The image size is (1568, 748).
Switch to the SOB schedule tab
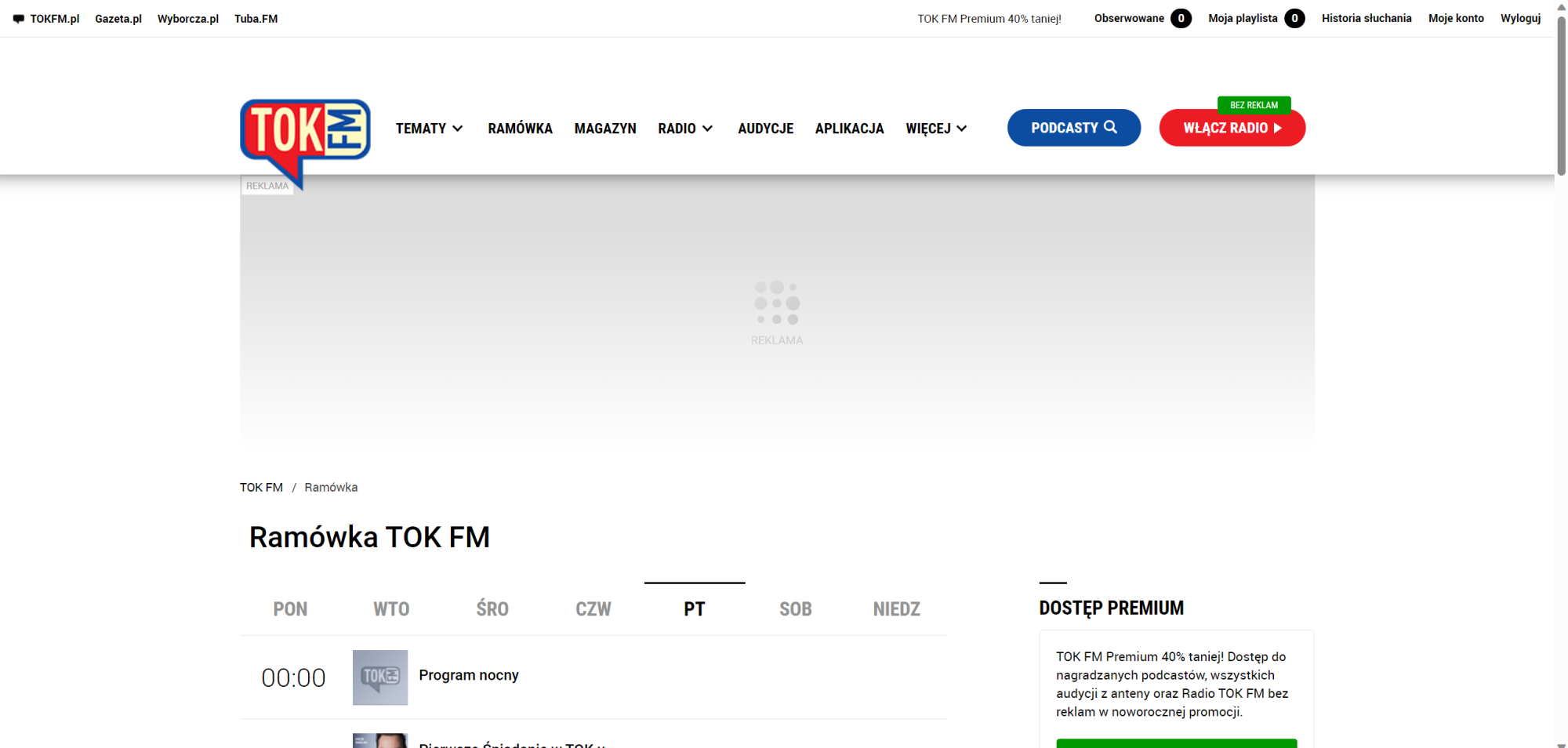pos(795,609)
